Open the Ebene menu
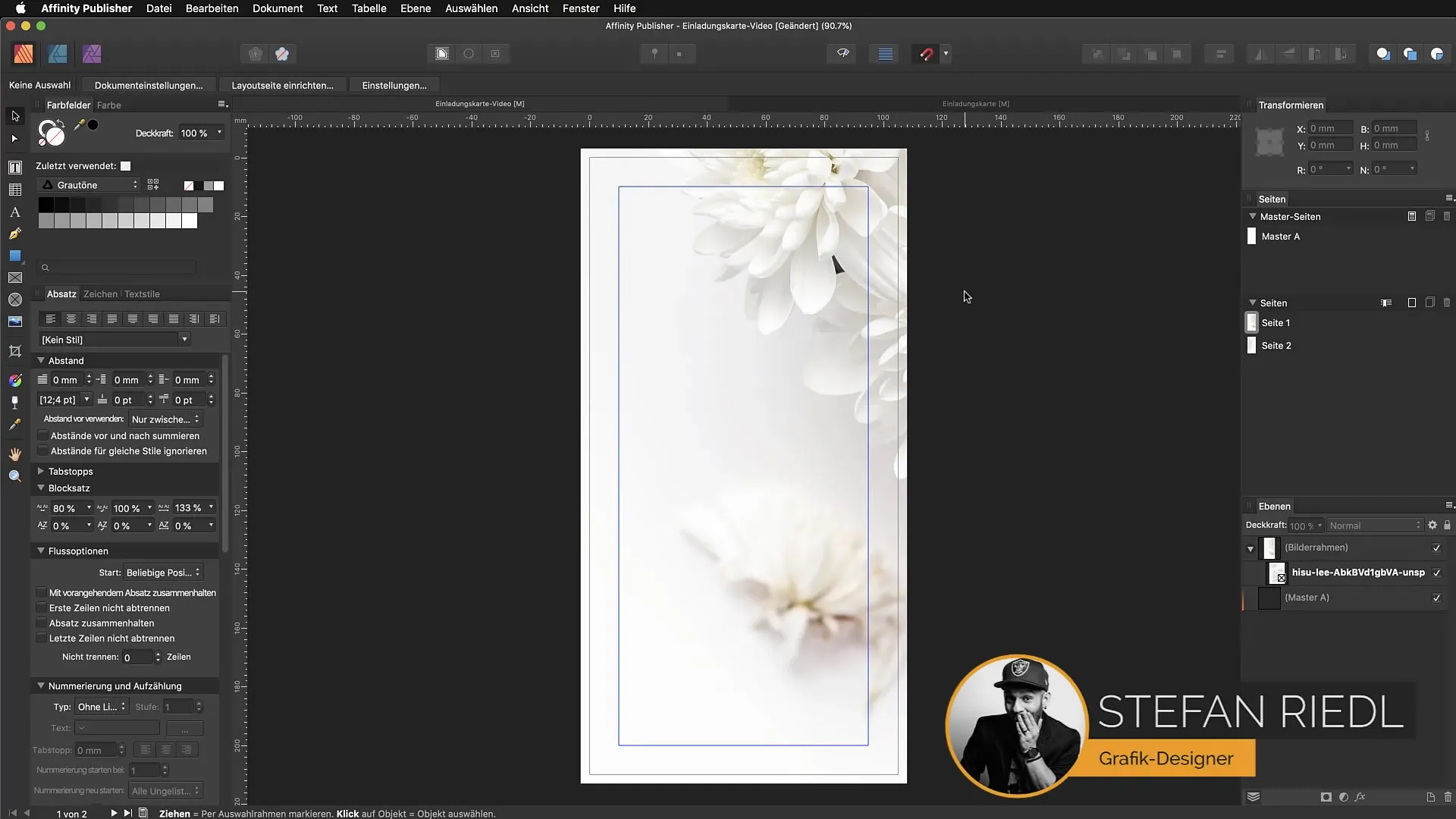This screenshot has width=1456, height=819. [416, 8]
